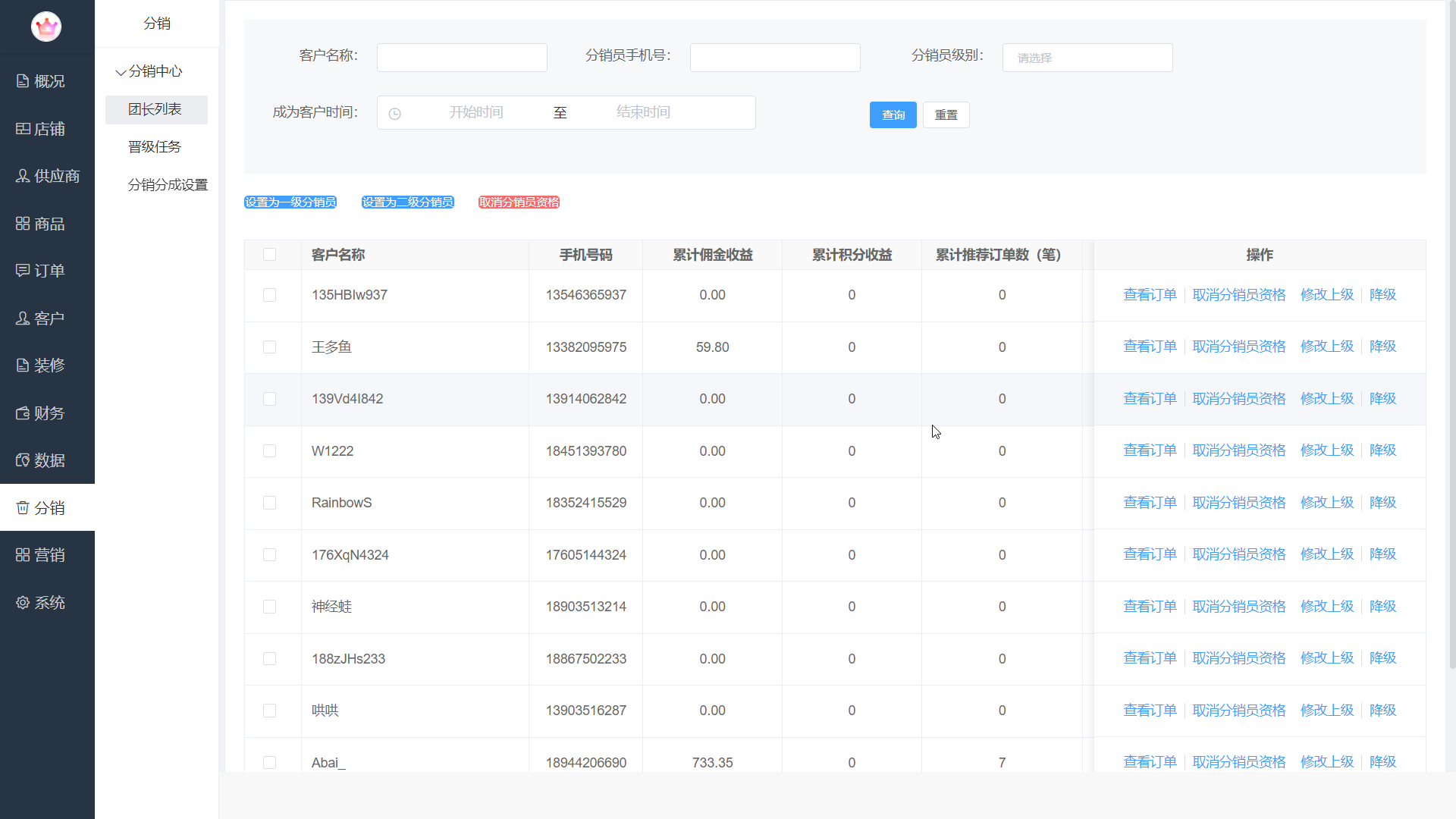Click customer name 188zJHs233

pyautogui.click(x=348, y=659)
